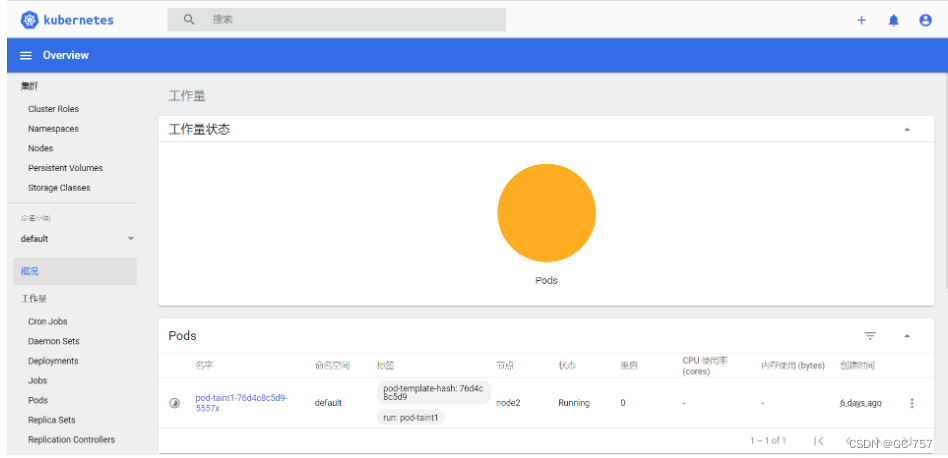The height and width of the screenshot is (458, 948).
Task: Open Cron Jobs in sidebar
Action: 48,321
